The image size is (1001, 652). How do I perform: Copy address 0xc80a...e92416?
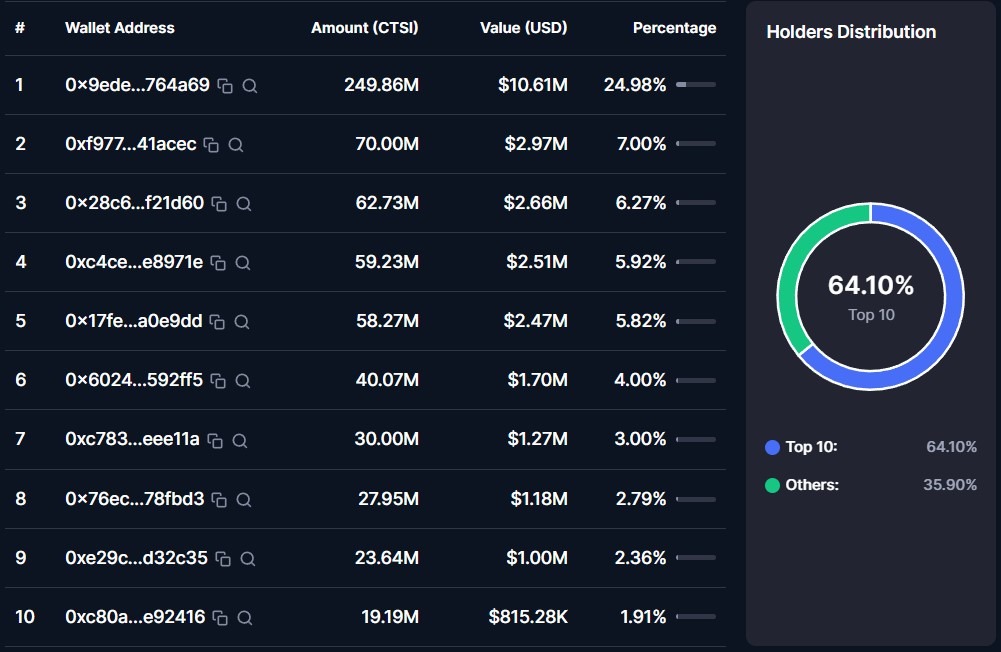point(220,618)
